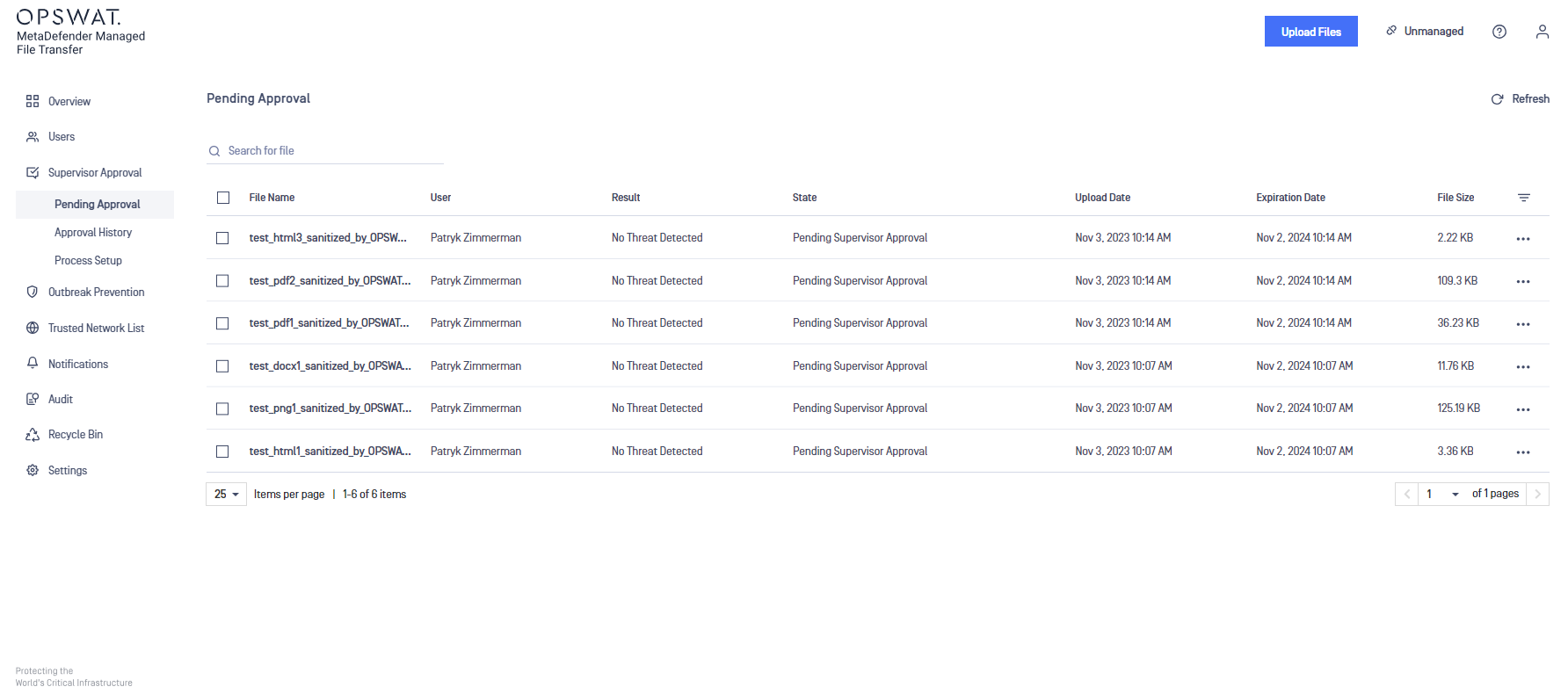Sort by State column header
Screen dimensions: 1568x694
click(804, 198)
